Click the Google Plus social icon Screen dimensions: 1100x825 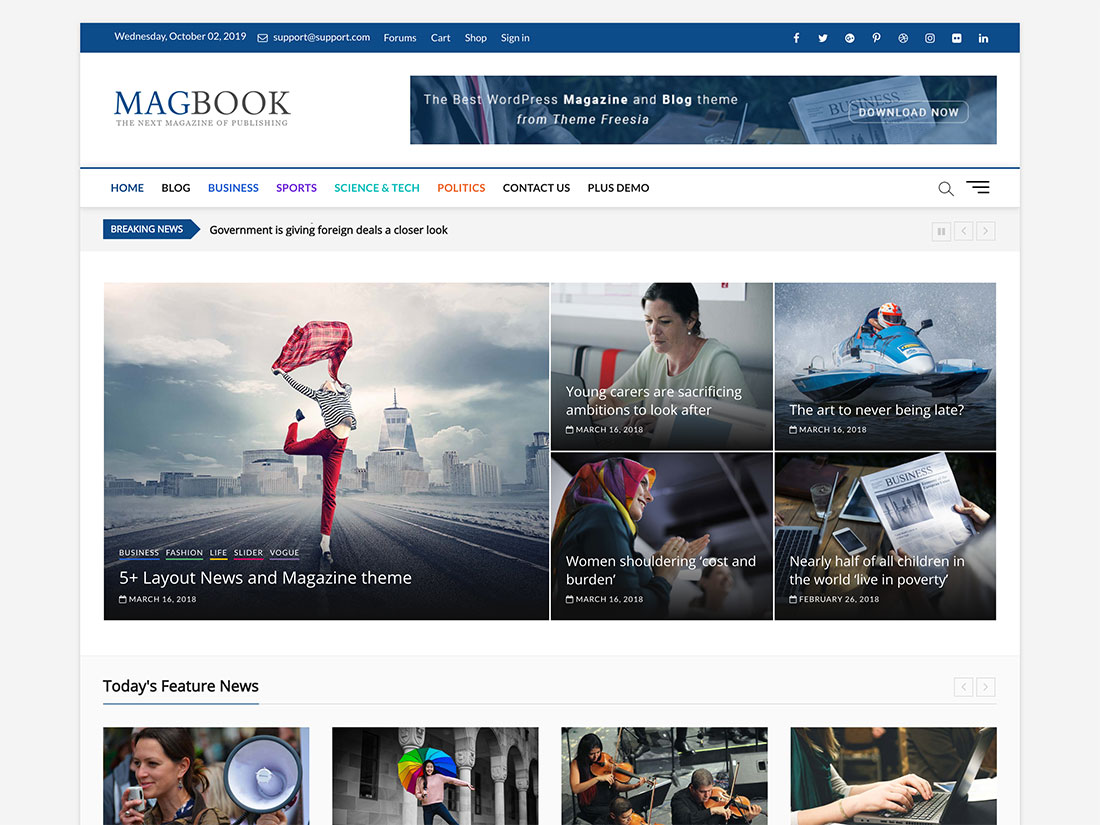click(x=850, y=38)
